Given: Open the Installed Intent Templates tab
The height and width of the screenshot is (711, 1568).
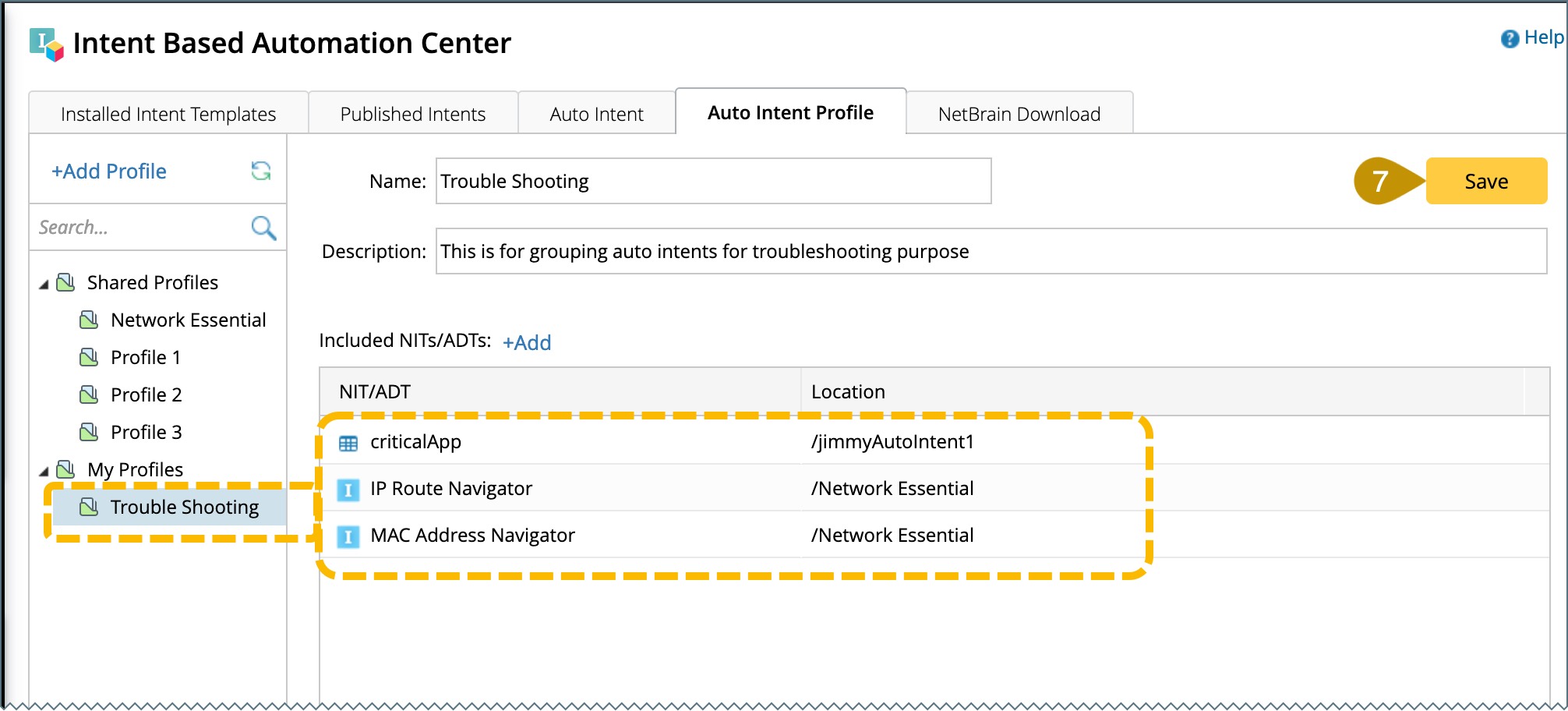Looking at the screenshot, I should coord(168,114).
